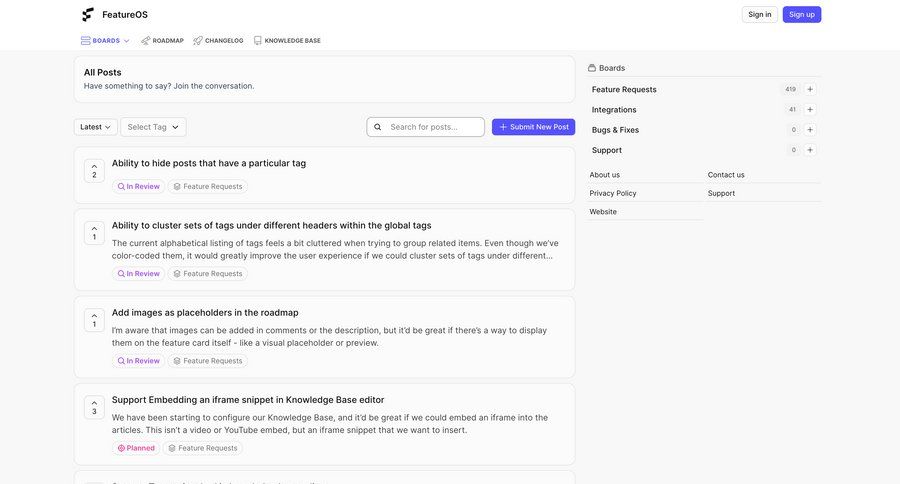
Task: Click plus icon next to Bugs & Fixes
Action: tap(810, 130)
